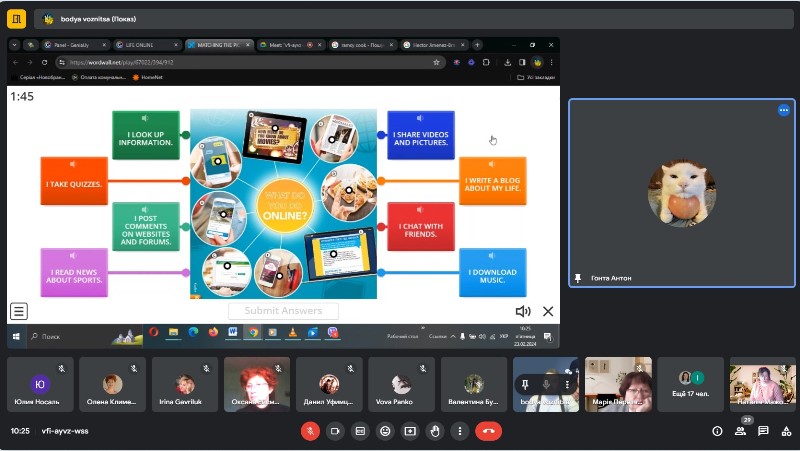Click the present screen icon
Image resolution: width=800 pixels, height=451 pixels.
tap(410, 431)
